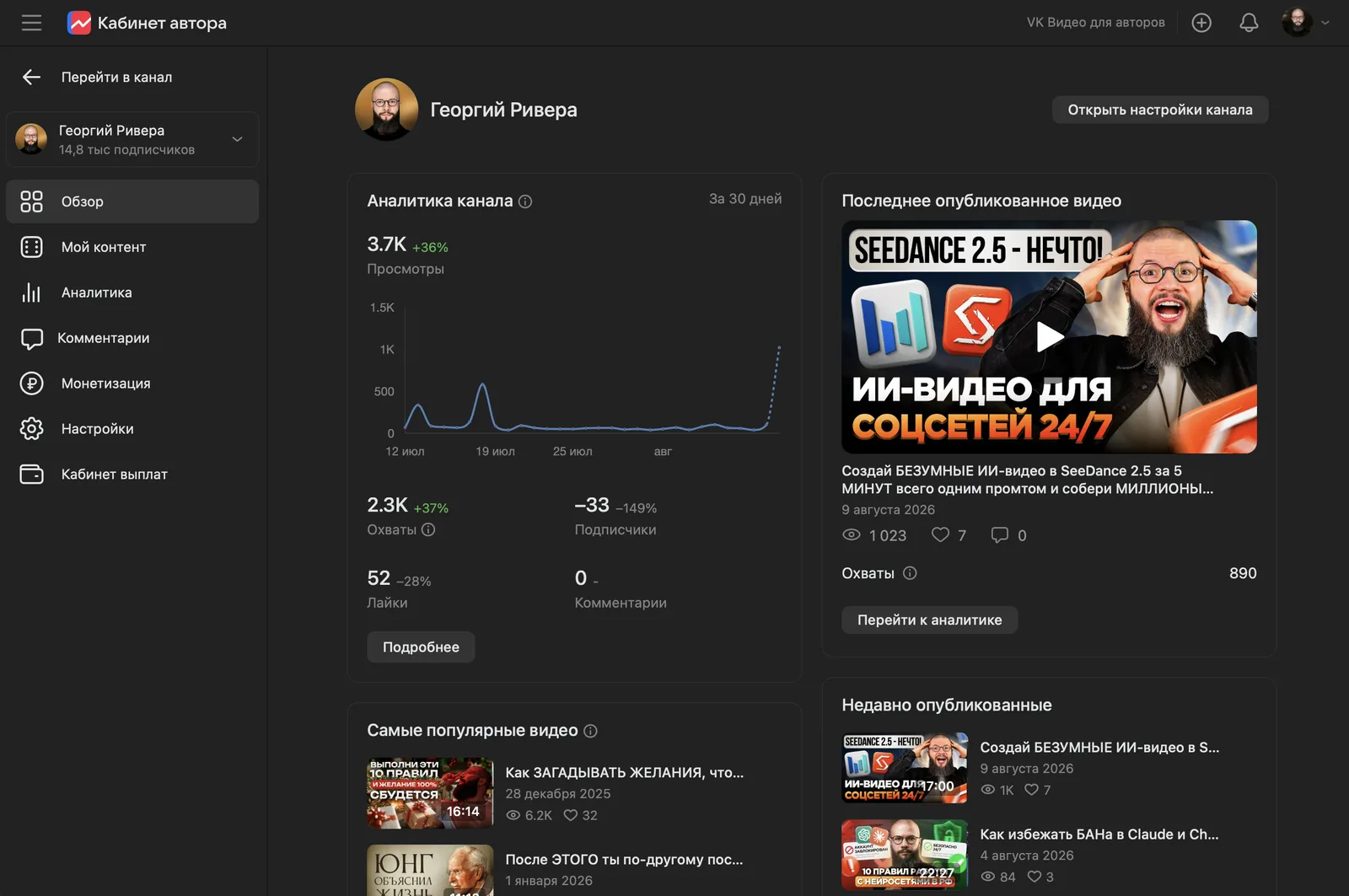The image size is (1349, 896).
Task: Open Как избежать БАНа в Claude title
Action: pos(1099,834)
